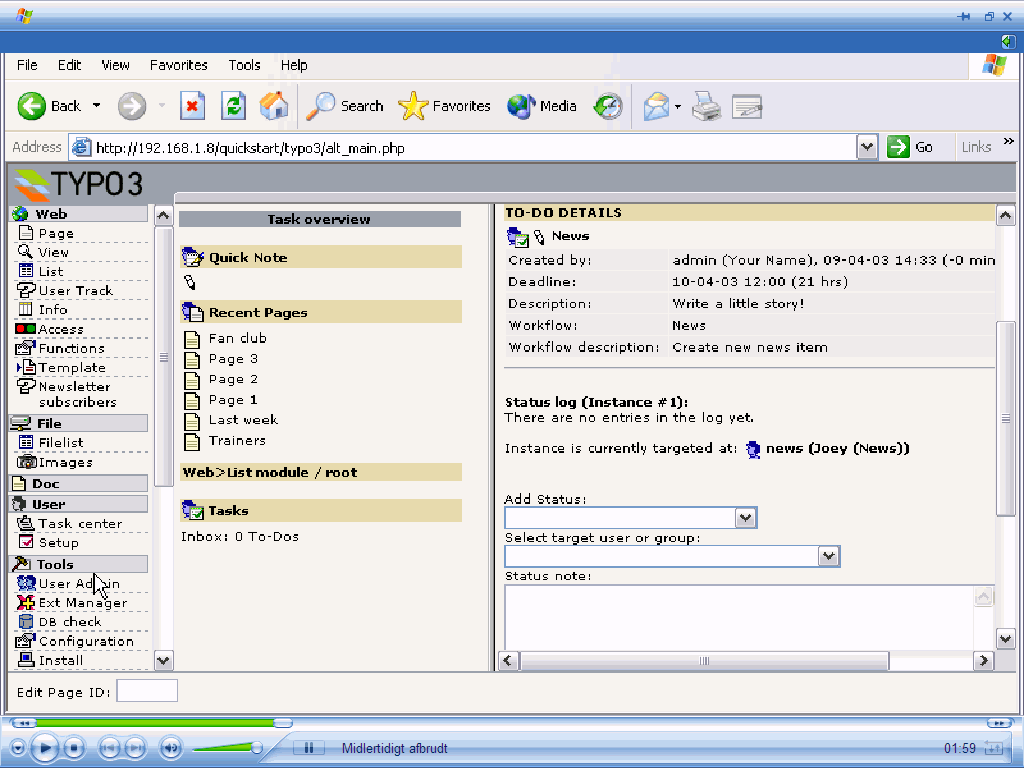Open the List module
Viewport: 1024px width, 768px height.
50,271
